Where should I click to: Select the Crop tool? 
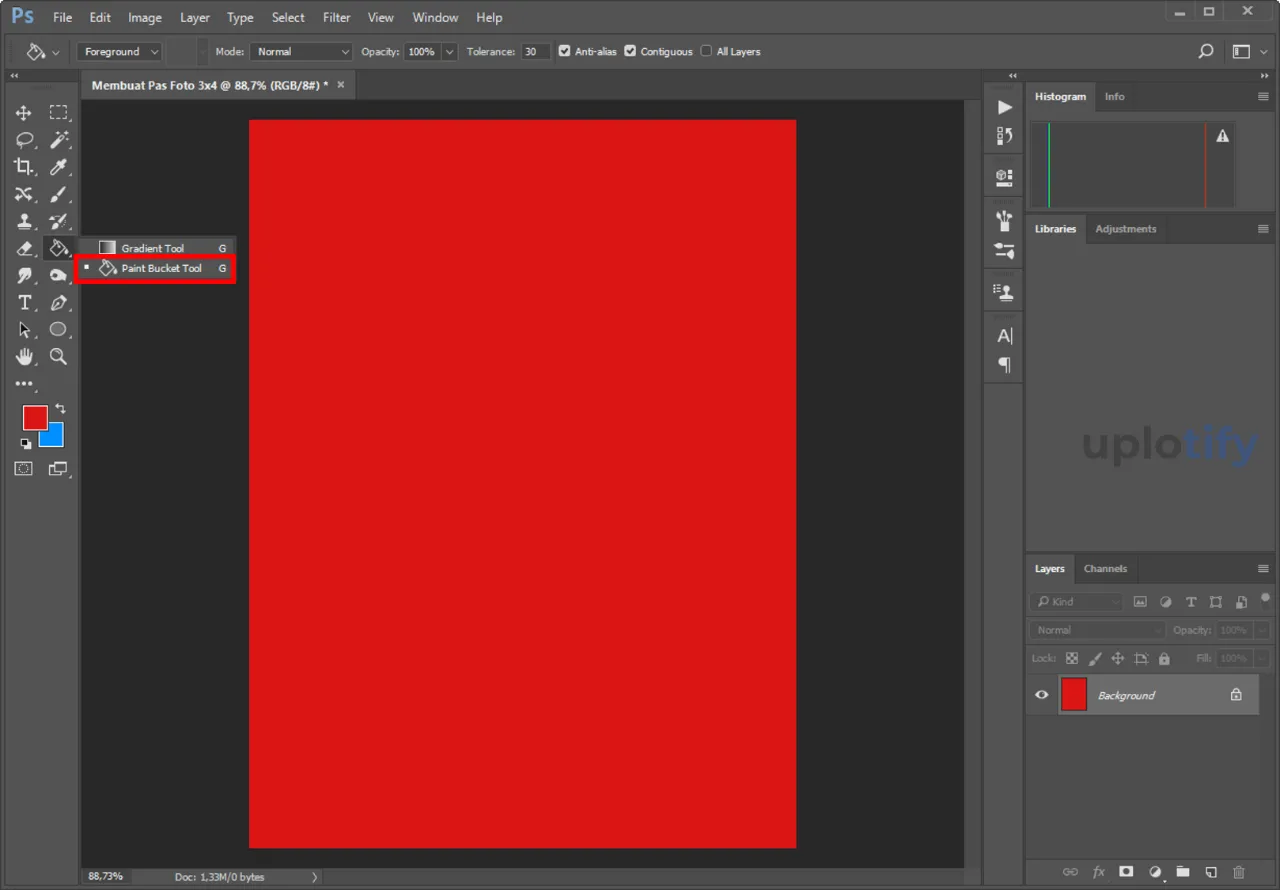pyautogui.click(x=24, y=167)
